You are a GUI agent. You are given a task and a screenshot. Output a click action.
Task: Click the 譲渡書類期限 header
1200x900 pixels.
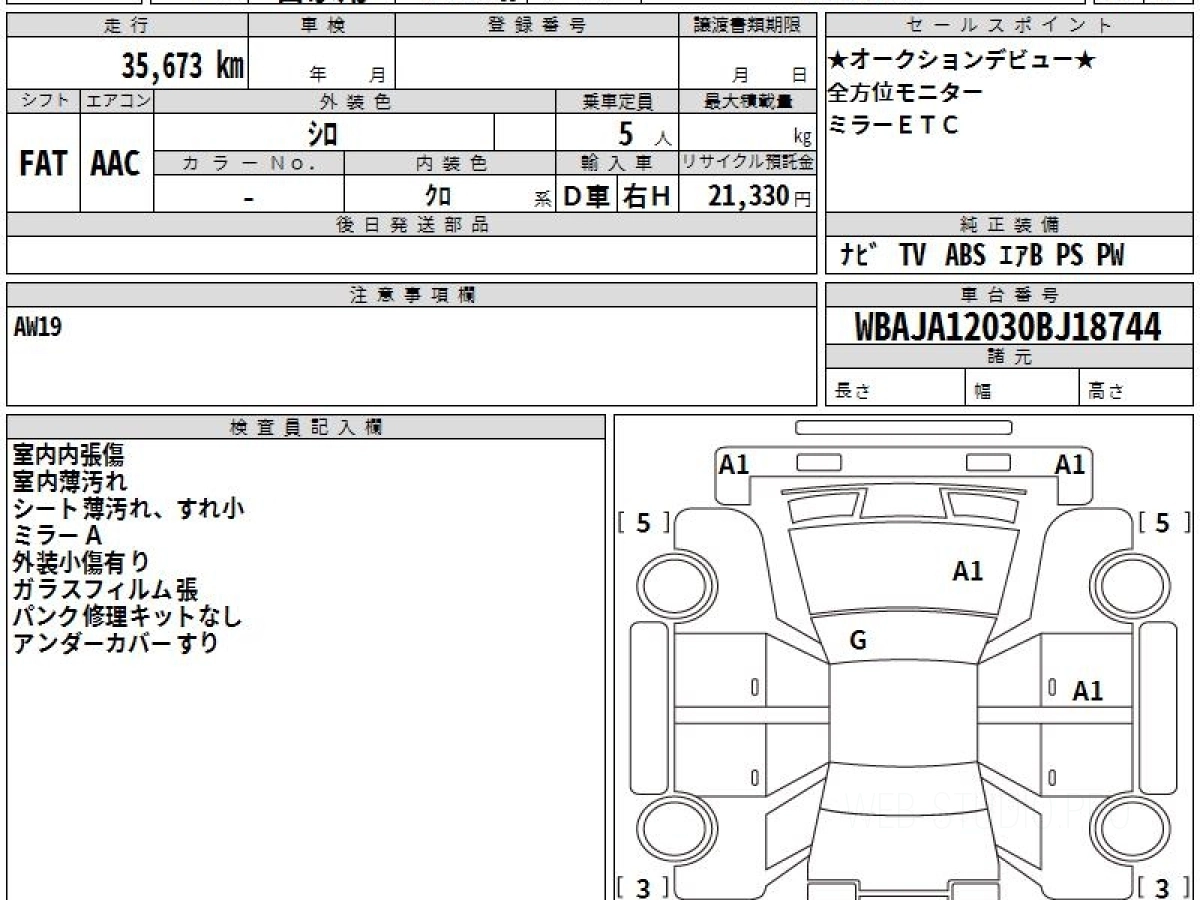747,26
